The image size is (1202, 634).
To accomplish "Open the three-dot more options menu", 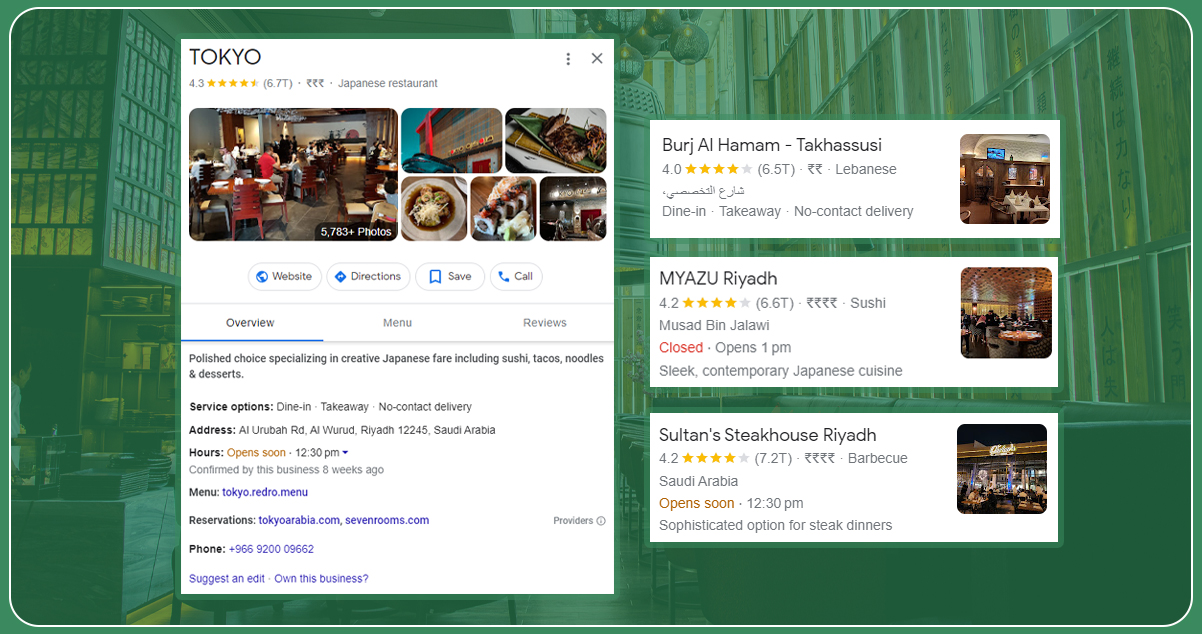I will click(x=568, y=59).
